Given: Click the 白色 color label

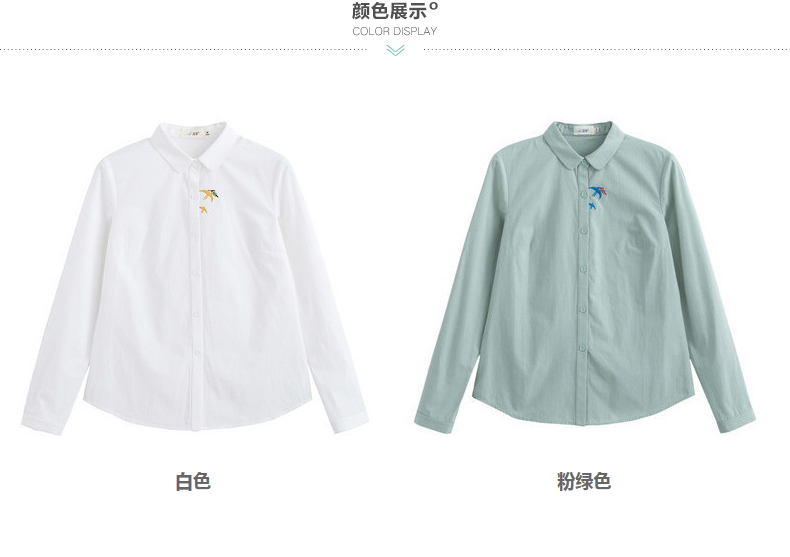Looking at the screenshot, I should [193, 481].
